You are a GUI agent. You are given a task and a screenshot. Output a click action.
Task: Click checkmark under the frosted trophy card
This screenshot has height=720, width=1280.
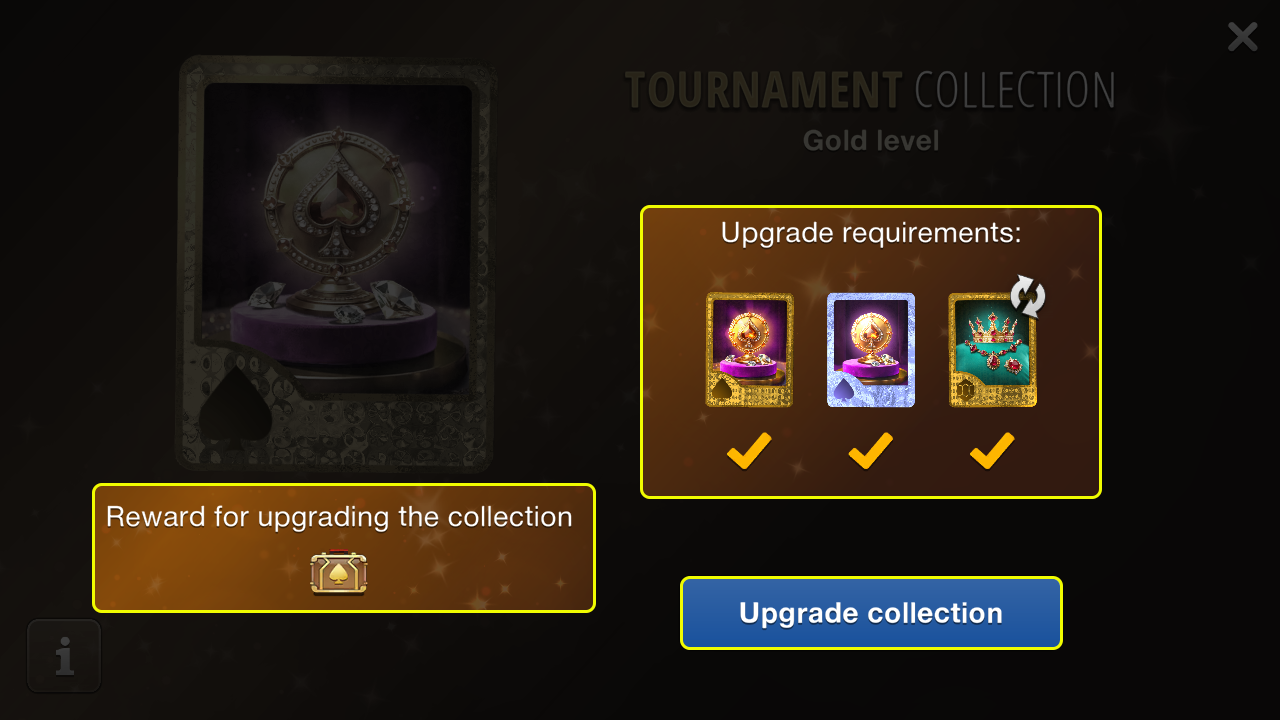(871, 451)
